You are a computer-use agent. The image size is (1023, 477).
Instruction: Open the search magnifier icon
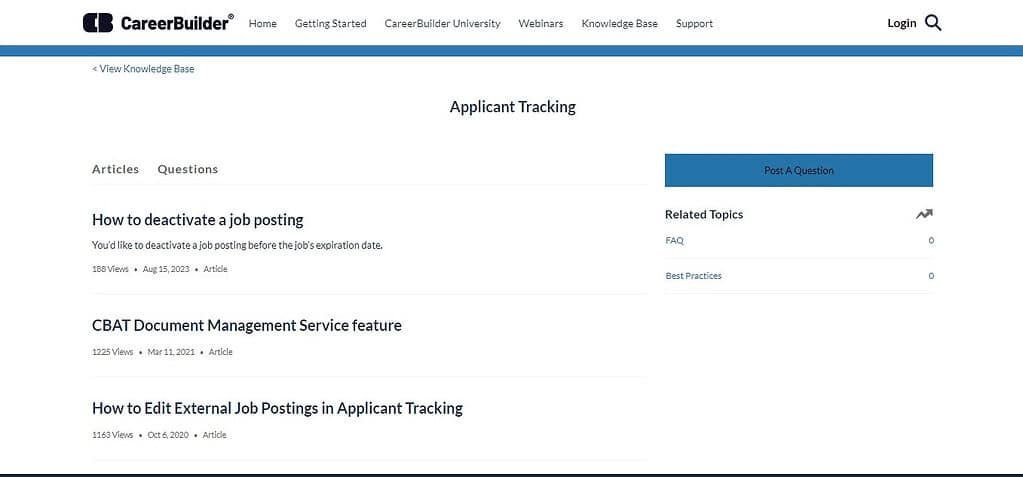(934, 23)
